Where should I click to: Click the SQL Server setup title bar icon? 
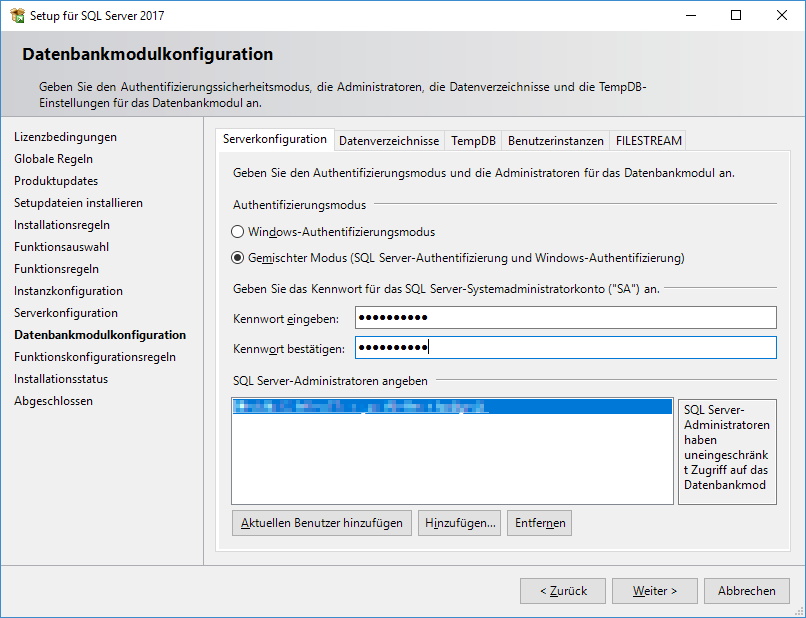coord(17,15)
